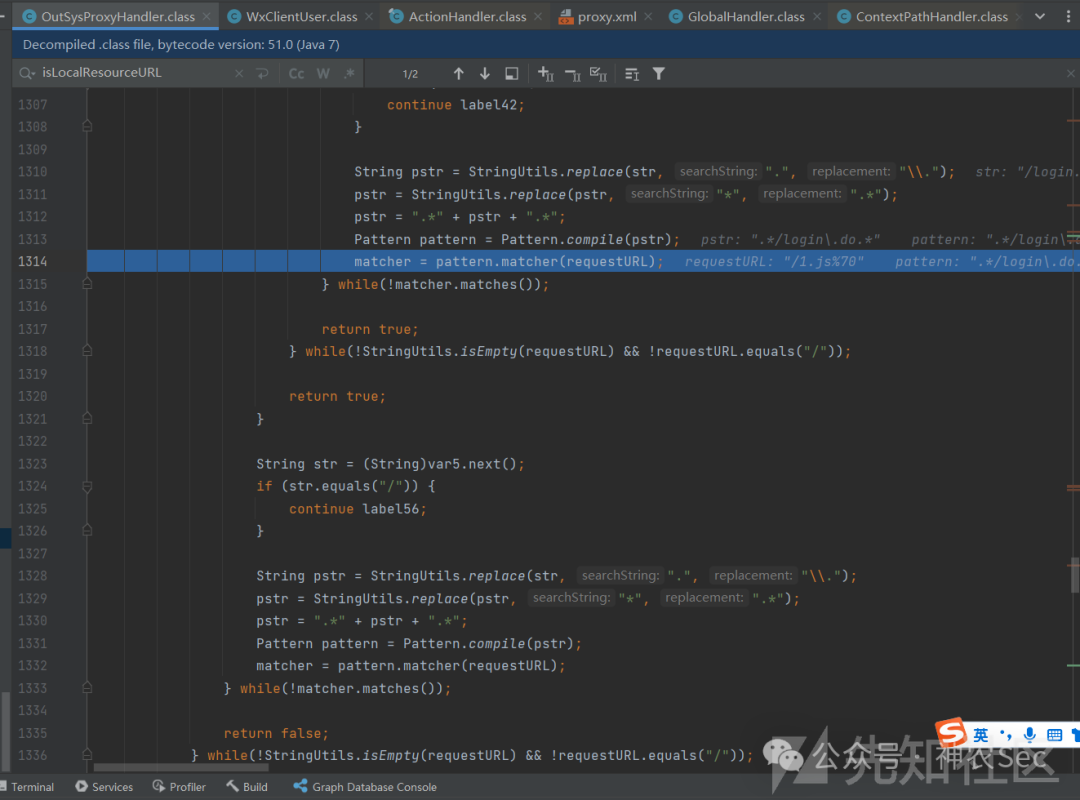Open the Graph Database Console

click(x=365, y=787)
